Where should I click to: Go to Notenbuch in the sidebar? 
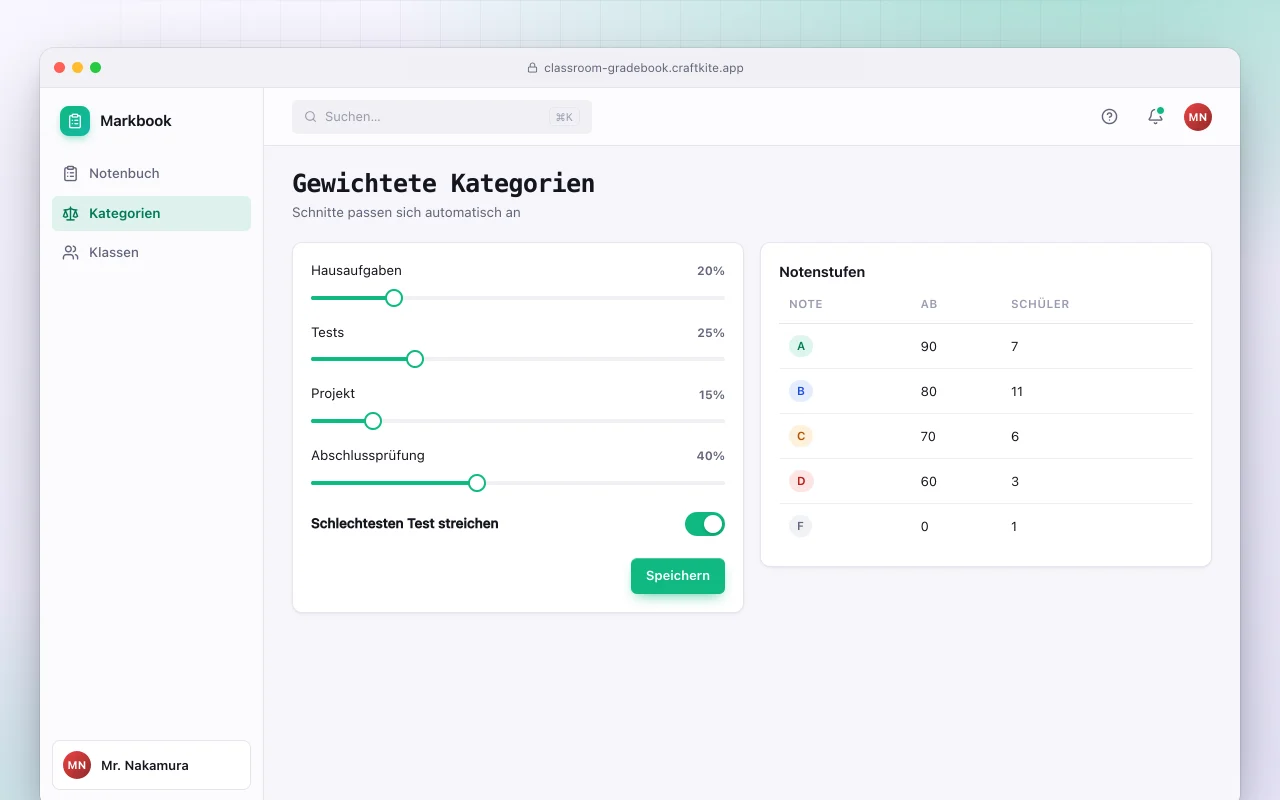[x=151, y=174]
